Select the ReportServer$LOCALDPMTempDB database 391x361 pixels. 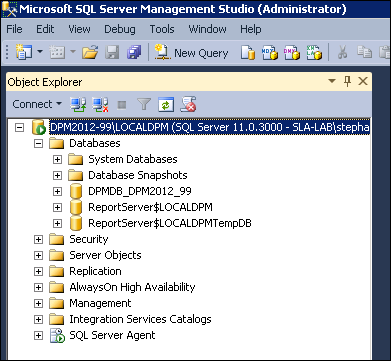[x=170, y=223]
